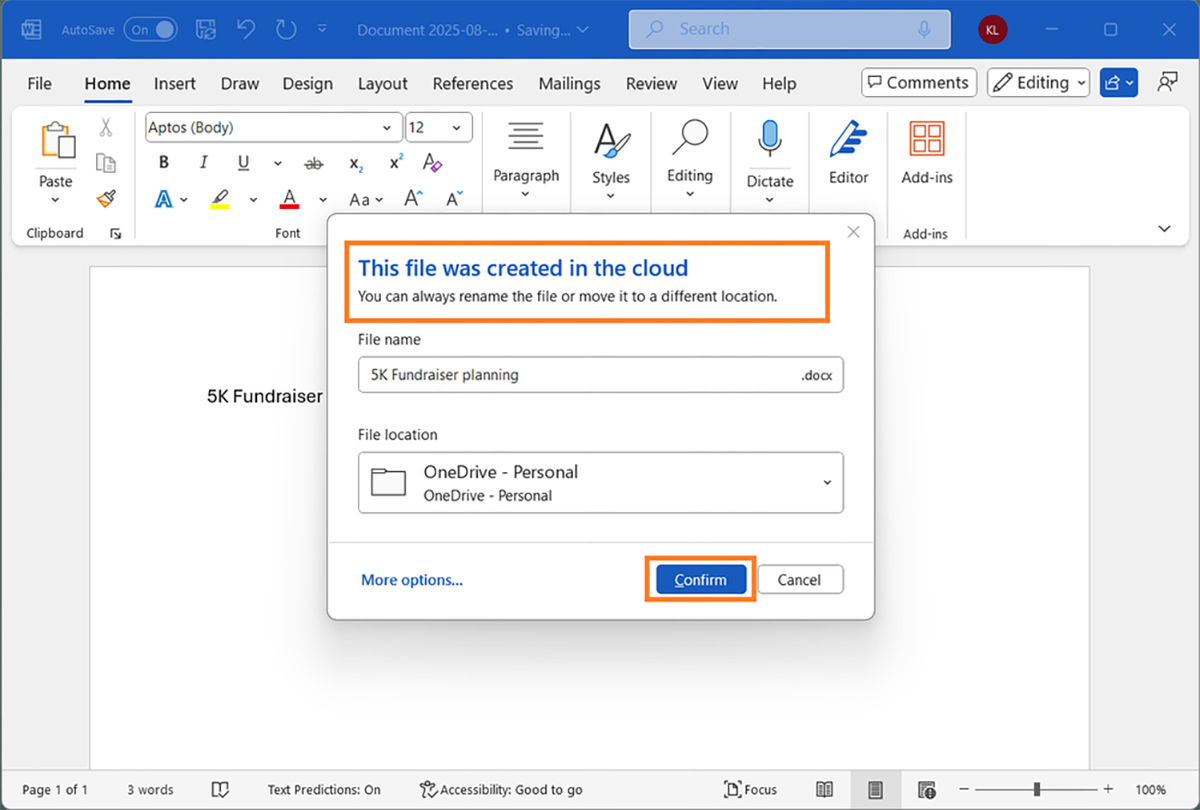
Task: Open the Editing find menu
Action: (x=690, y=160)
